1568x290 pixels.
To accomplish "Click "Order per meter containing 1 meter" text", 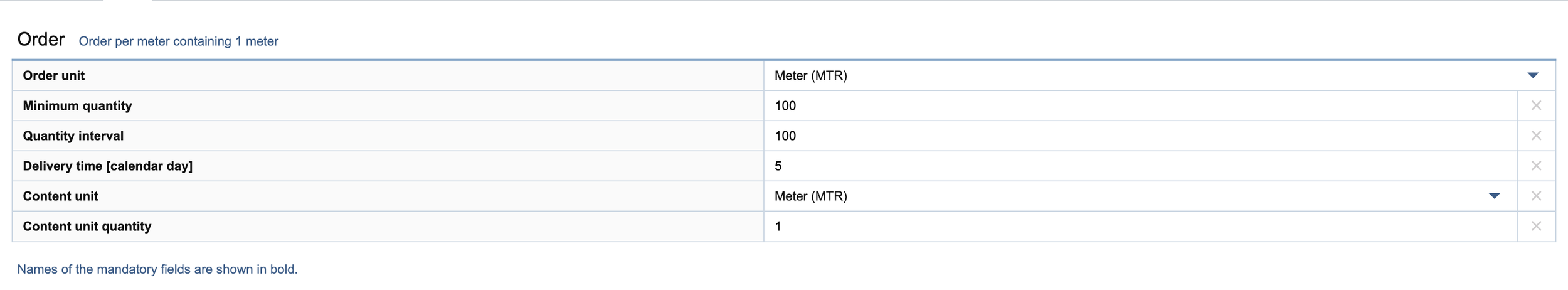I will (178, 41).
